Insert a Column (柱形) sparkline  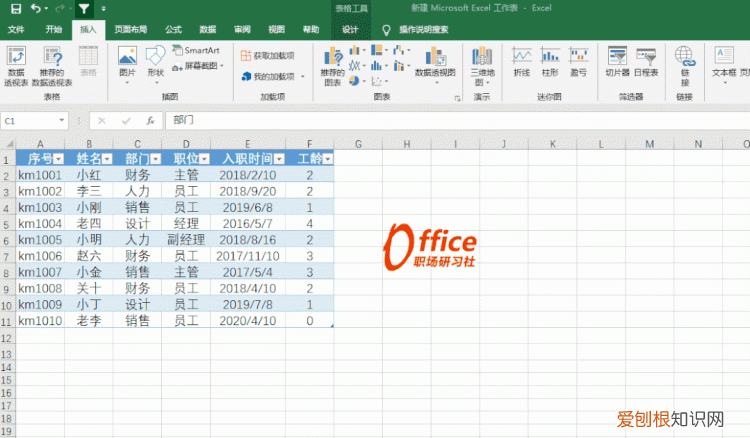(551, 62)
